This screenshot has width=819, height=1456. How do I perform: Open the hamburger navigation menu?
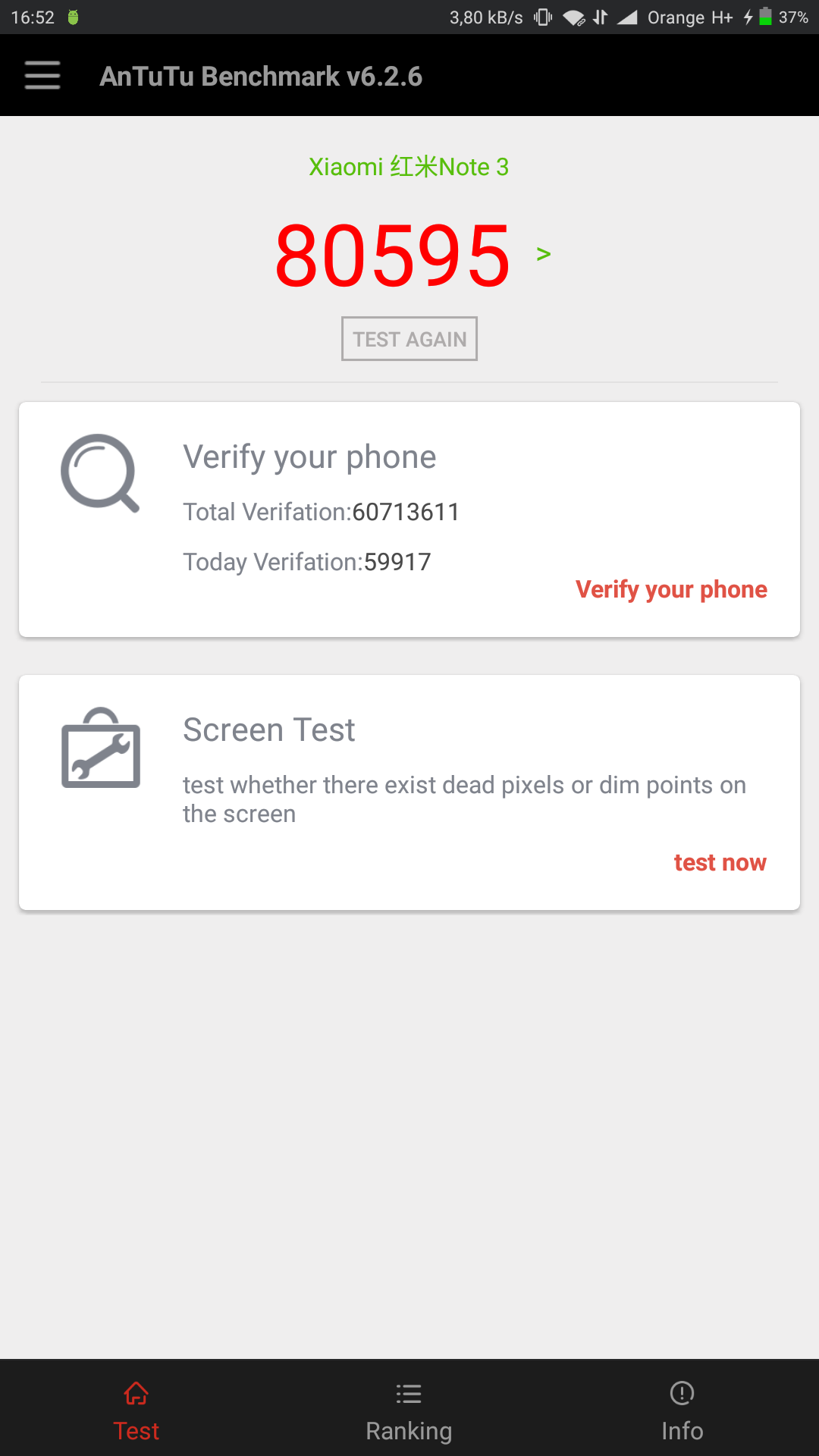point(42,76)
